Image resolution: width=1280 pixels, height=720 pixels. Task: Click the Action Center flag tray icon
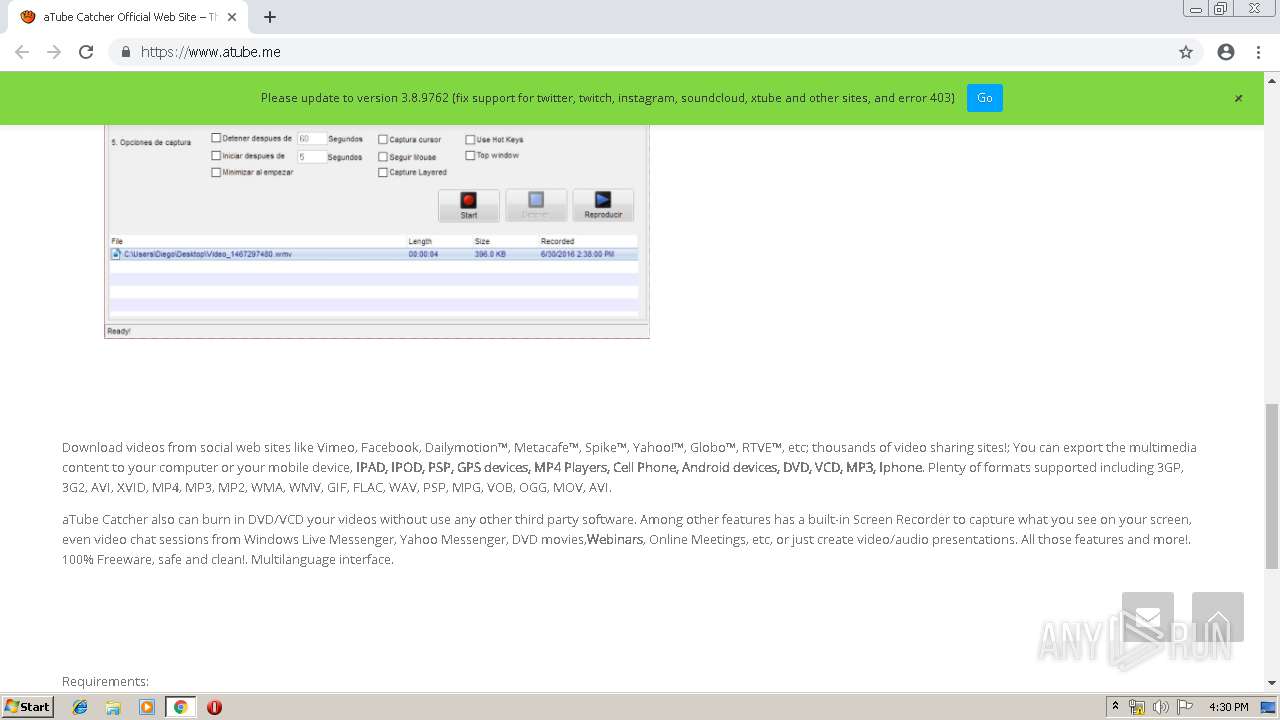[x=1185, y=707]
